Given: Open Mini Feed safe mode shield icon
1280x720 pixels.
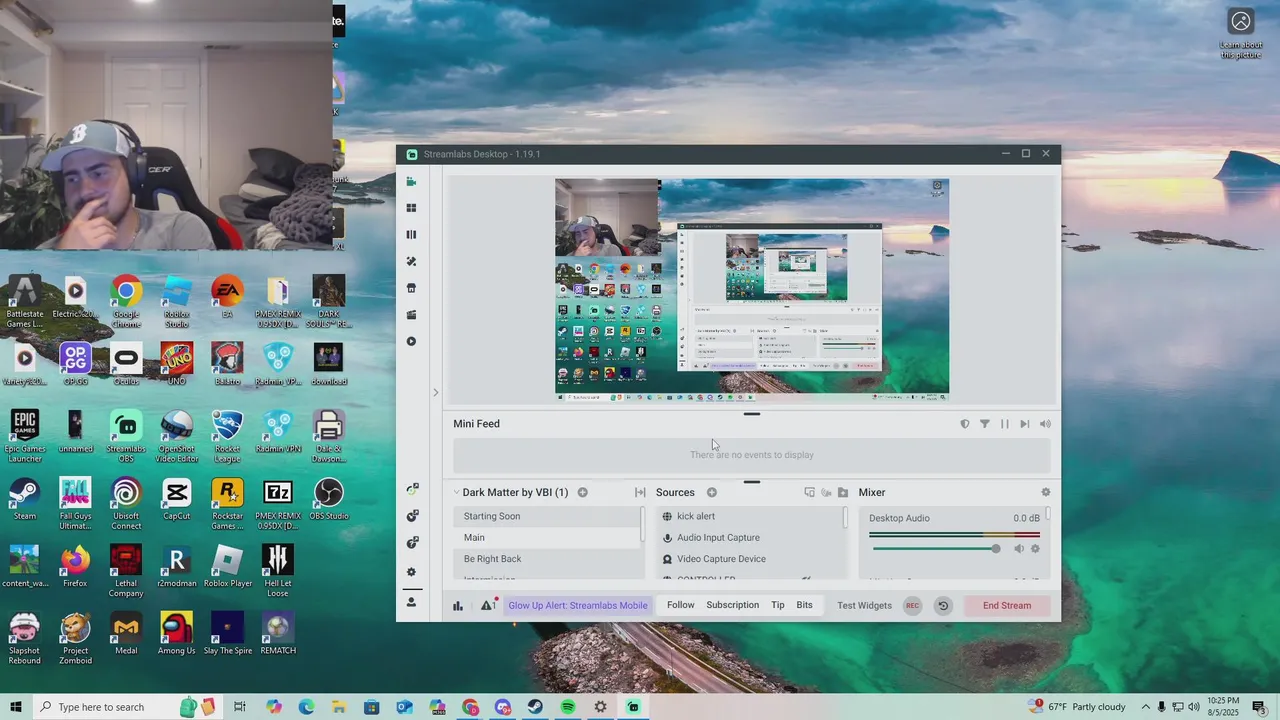Looking at the screenshot, I should [965, 424].
